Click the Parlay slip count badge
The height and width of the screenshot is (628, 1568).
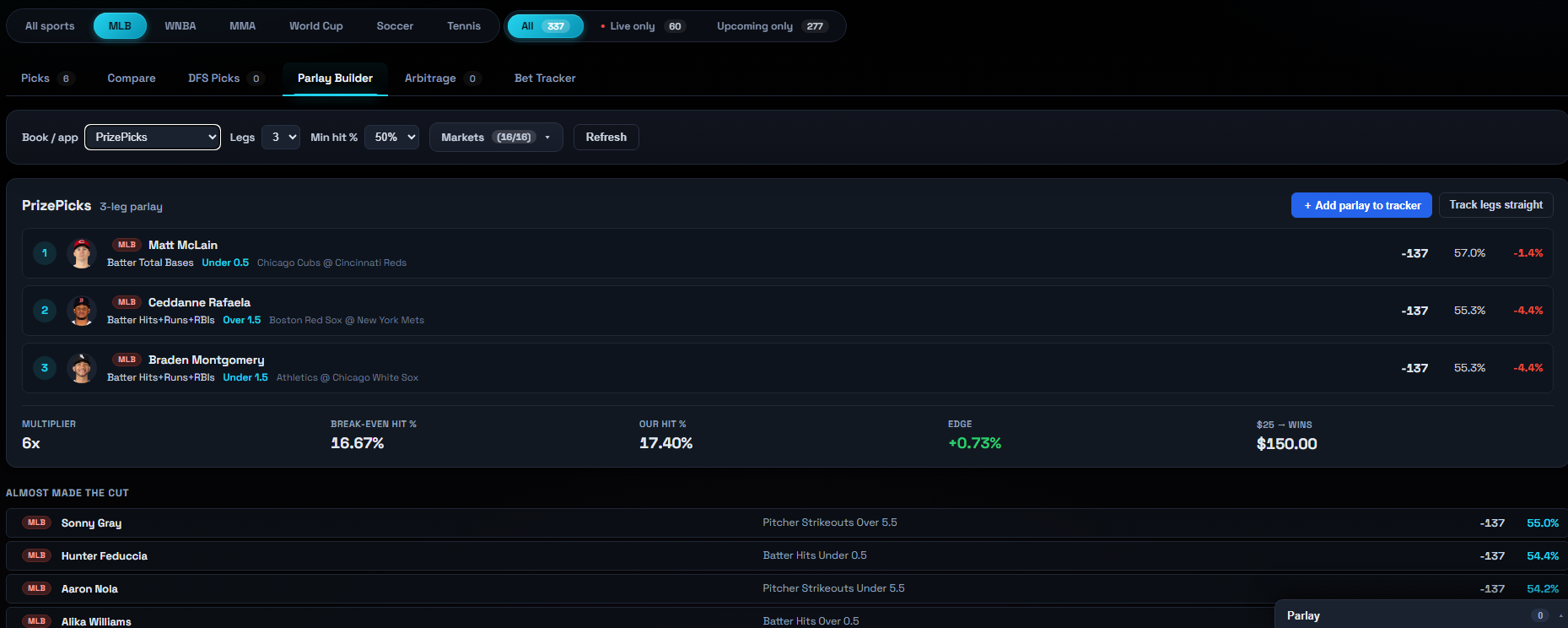pyautogui.click(x=1540, y=615)
